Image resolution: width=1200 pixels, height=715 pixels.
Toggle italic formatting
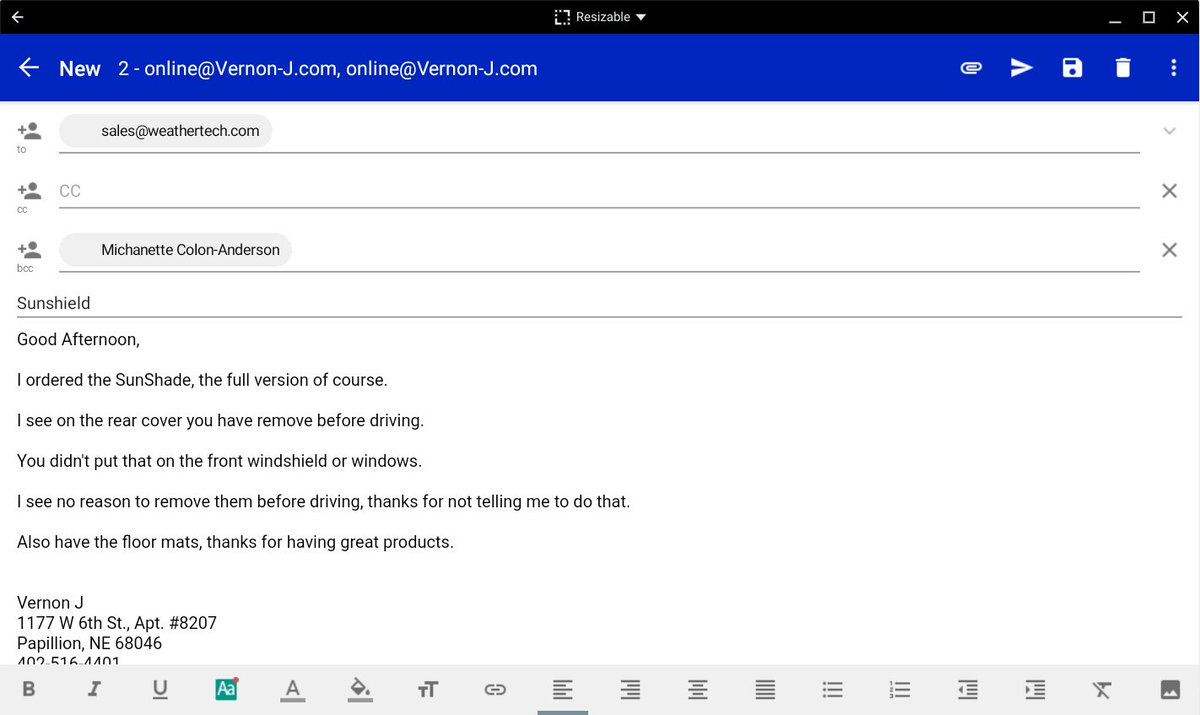click(94, 689)
